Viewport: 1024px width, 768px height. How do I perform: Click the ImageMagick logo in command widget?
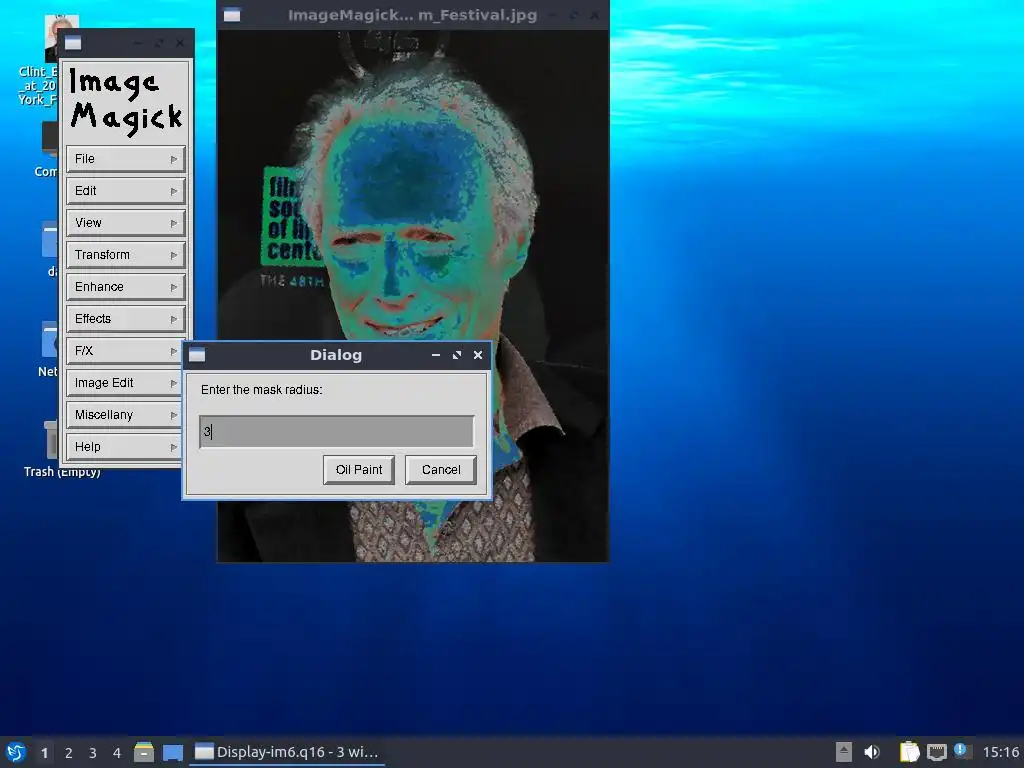coord(126,102)
